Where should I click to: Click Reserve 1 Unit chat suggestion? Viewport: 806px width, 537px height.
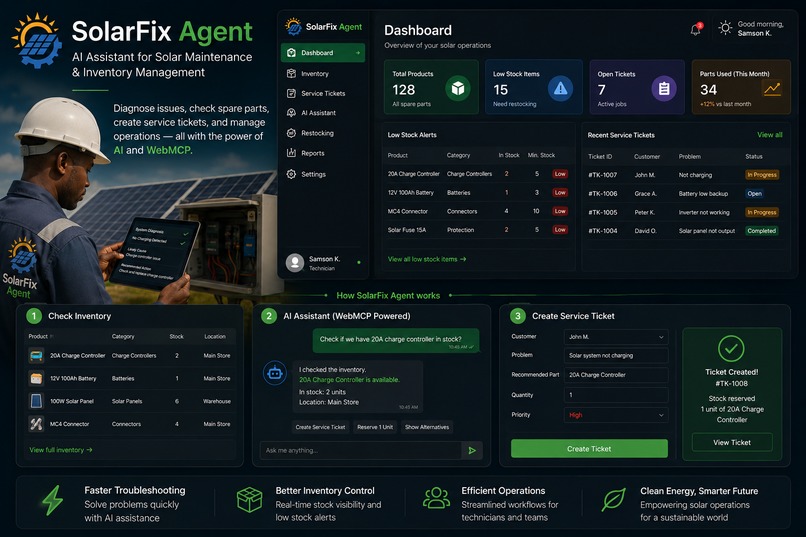pos(375,427)
